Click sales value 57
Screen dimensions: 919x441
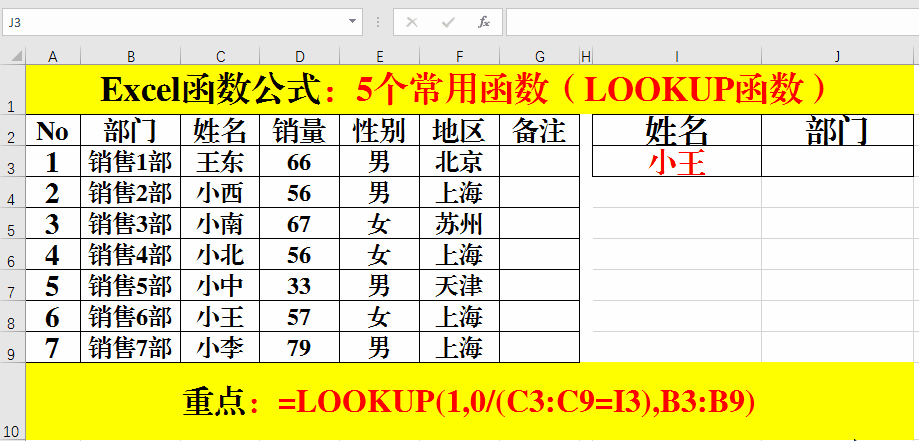(299, 317)
